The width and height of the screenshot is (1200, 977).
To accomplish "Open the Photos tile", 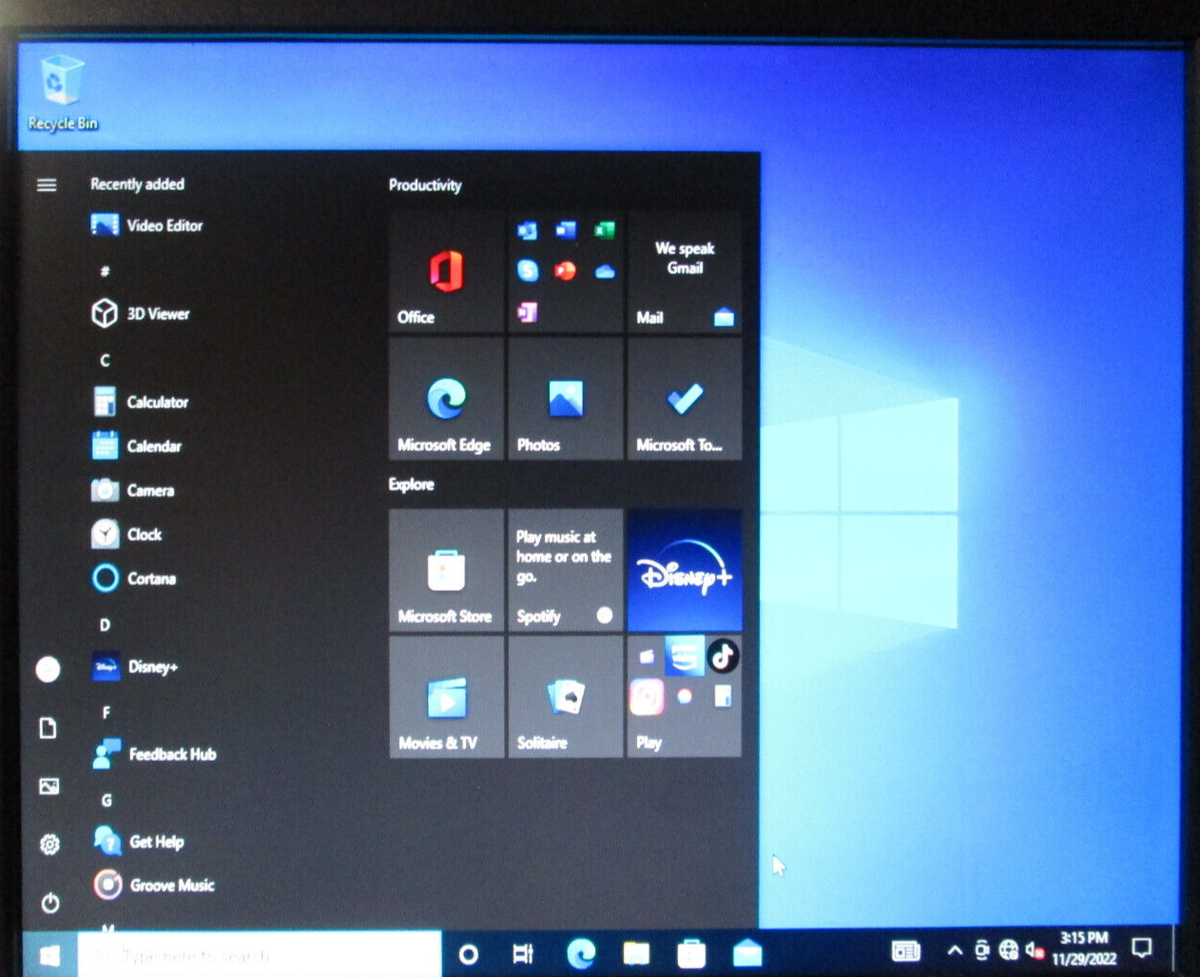I will click(566, 399).
